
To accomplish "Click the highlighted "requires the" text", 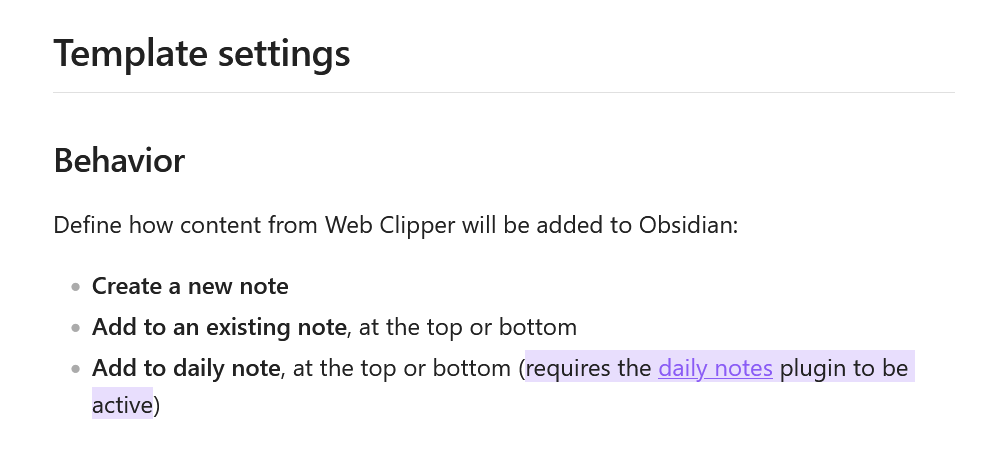I will 590,368.
